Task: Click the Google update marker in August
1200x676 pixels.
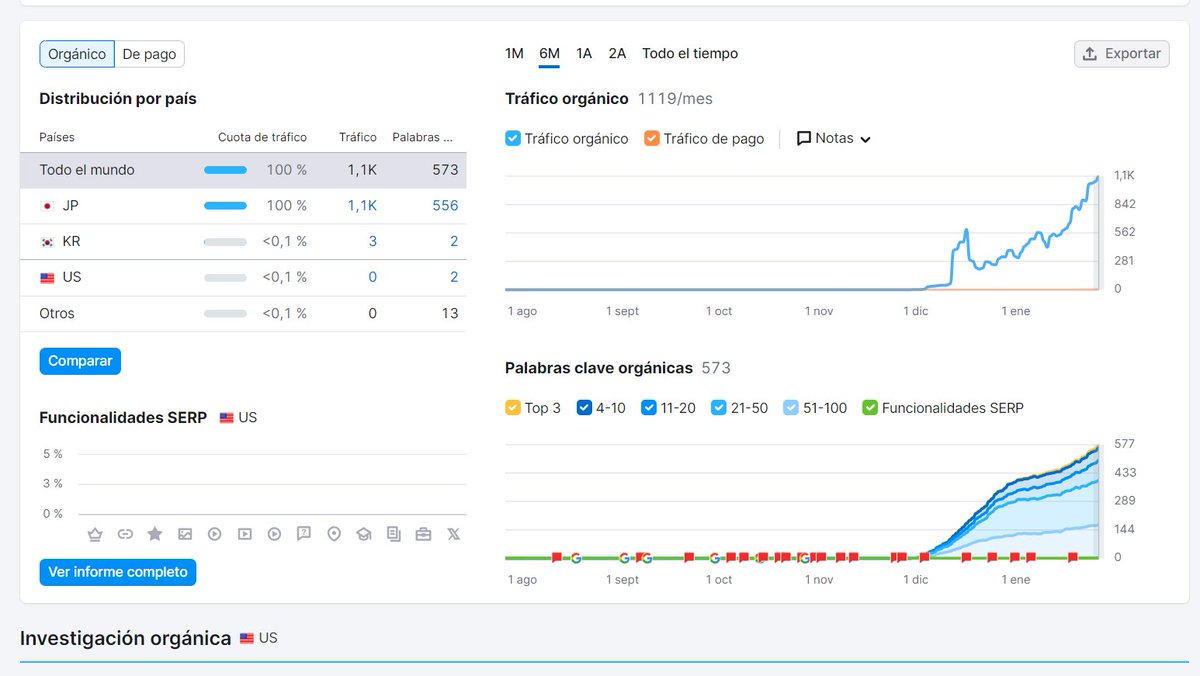Action: (576, 558)
